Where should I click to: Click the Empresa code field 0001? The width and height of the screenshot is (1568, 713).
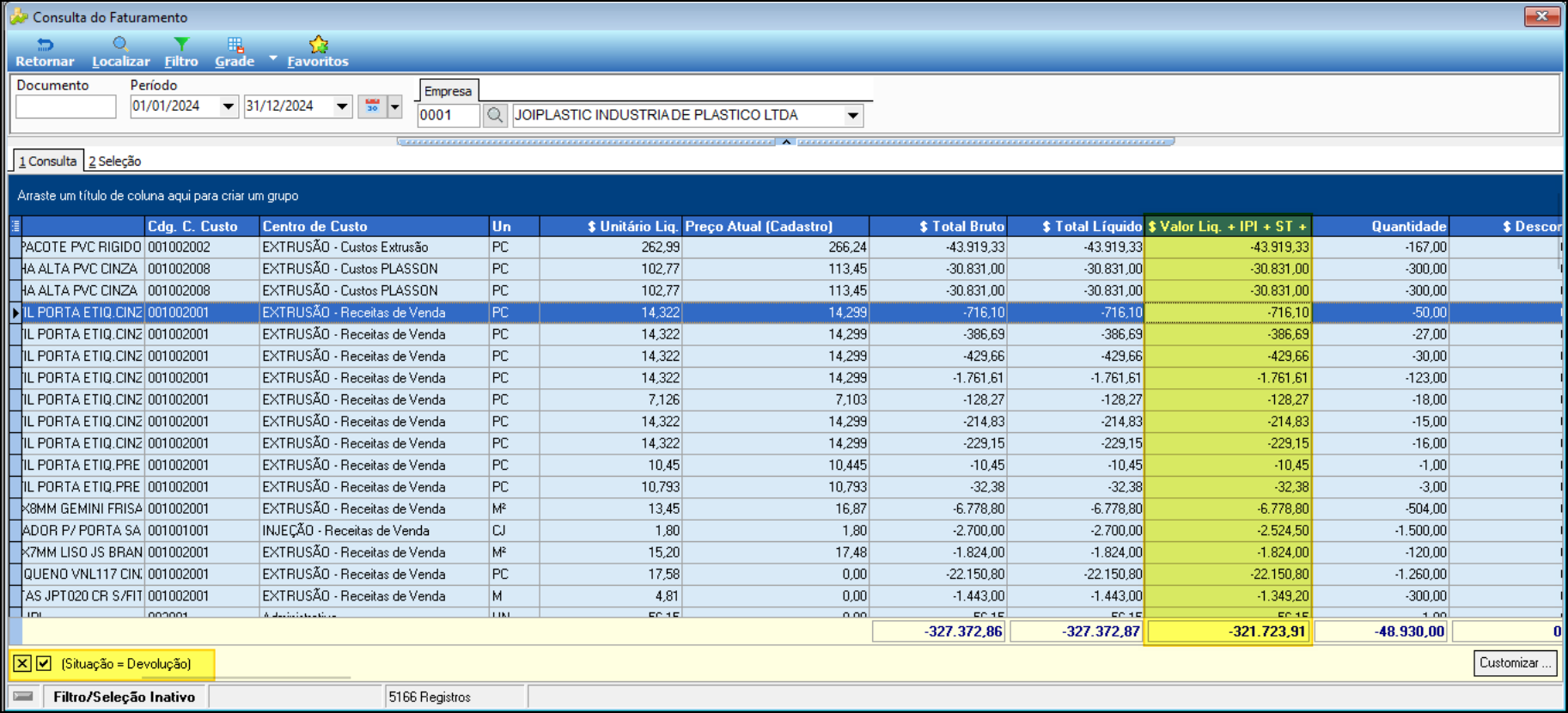pyautogui.click(x=448, y=115)
